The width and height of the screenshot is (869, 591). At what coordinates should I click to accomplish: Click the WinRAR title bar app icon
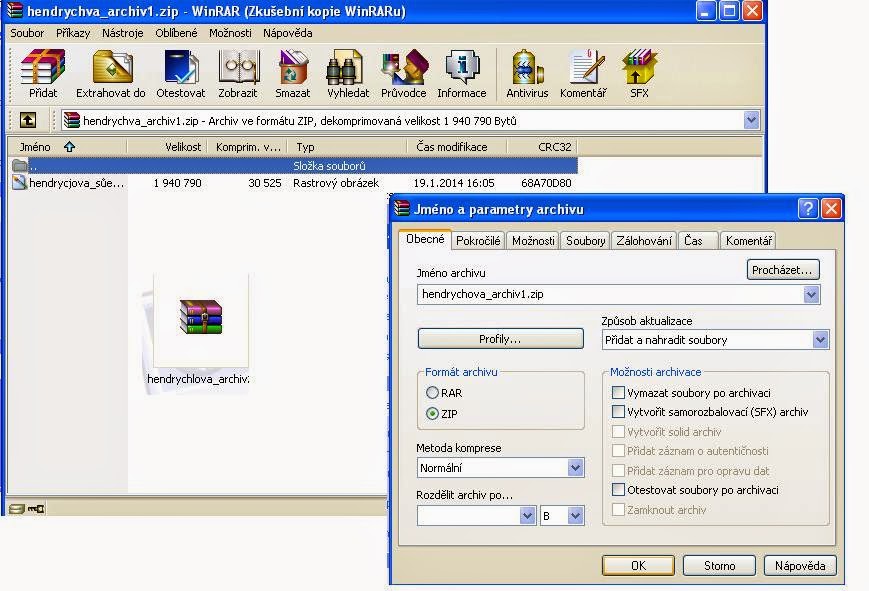(14, 11)
